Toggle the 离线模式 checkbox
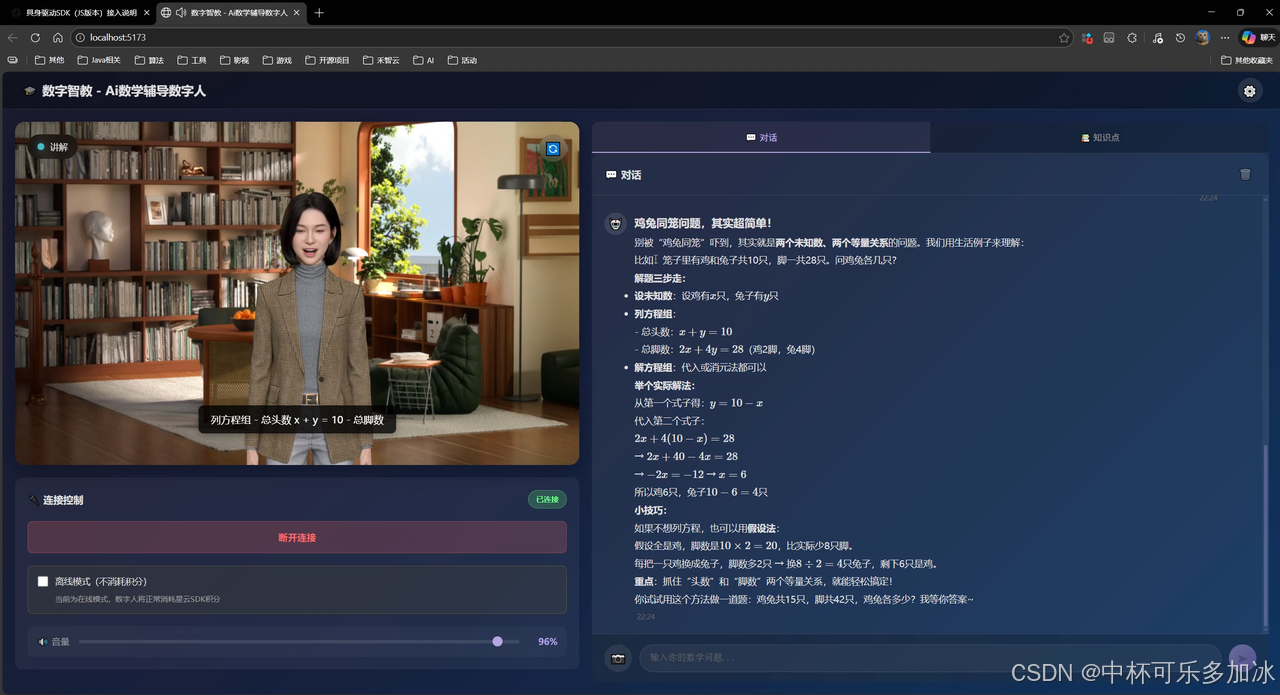The height and width of the screenshot is (695, 1280). click(43, 581)
